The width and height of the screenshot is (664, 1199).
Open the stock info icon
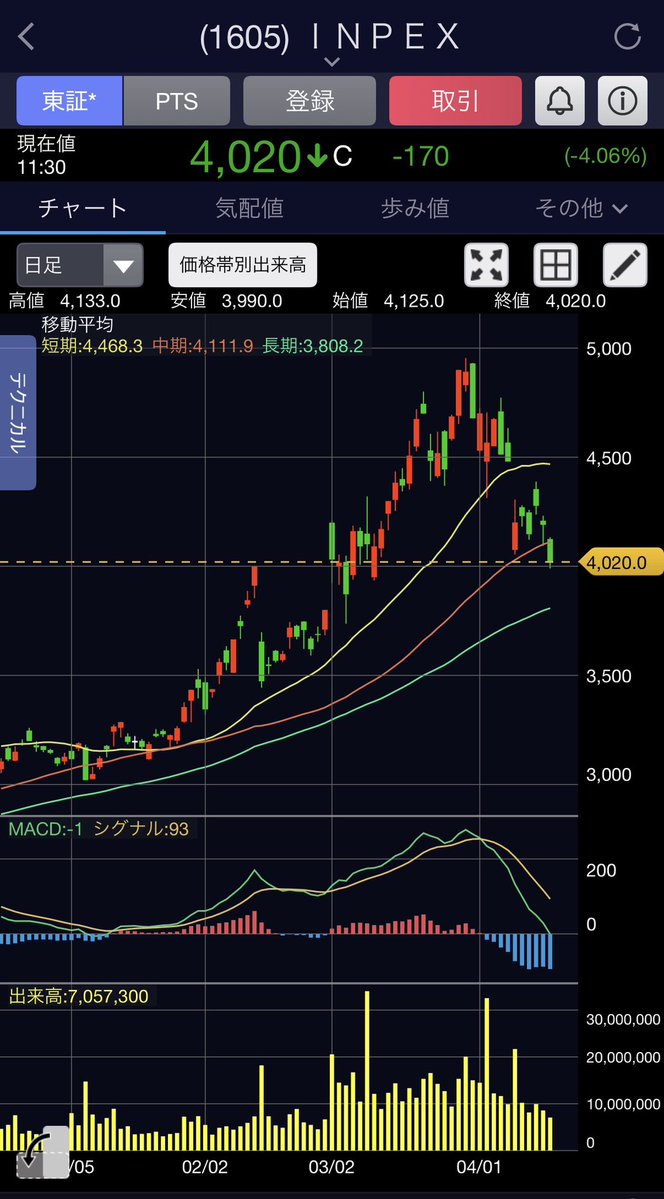(622, 100)
